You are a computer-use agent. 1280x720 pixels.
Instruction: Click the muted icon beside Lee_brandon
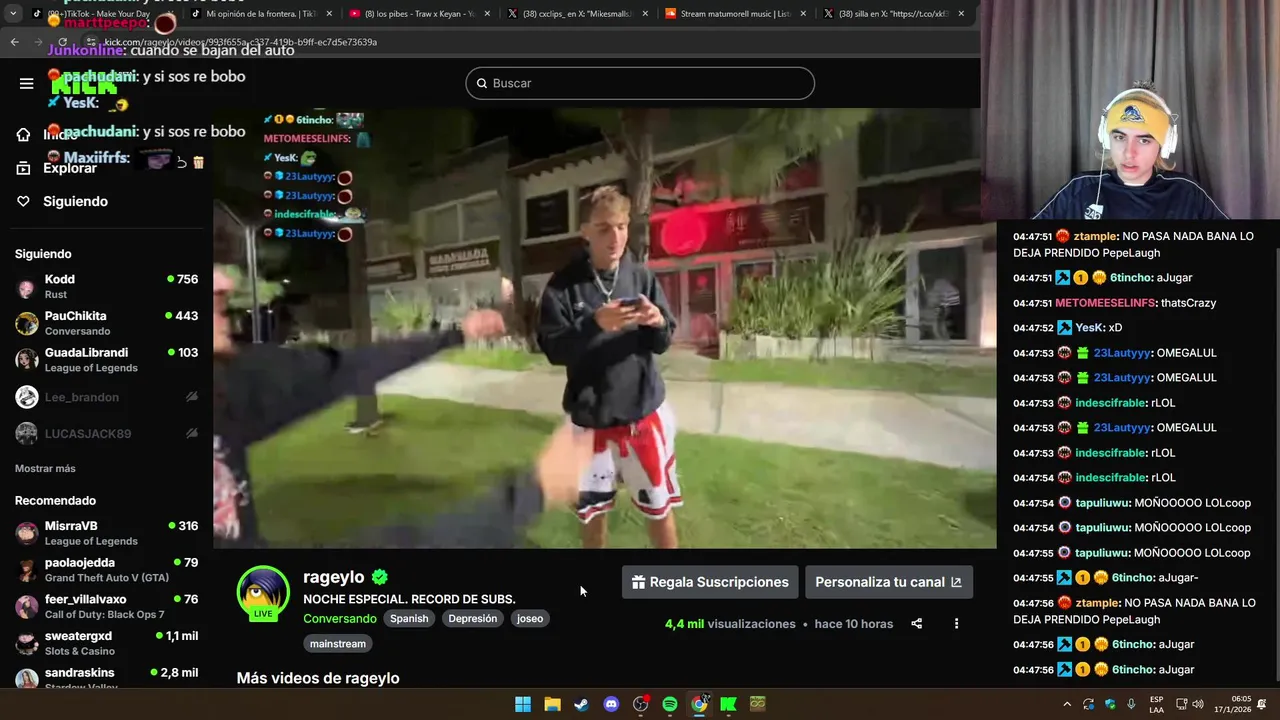click(x=192, y=397)
